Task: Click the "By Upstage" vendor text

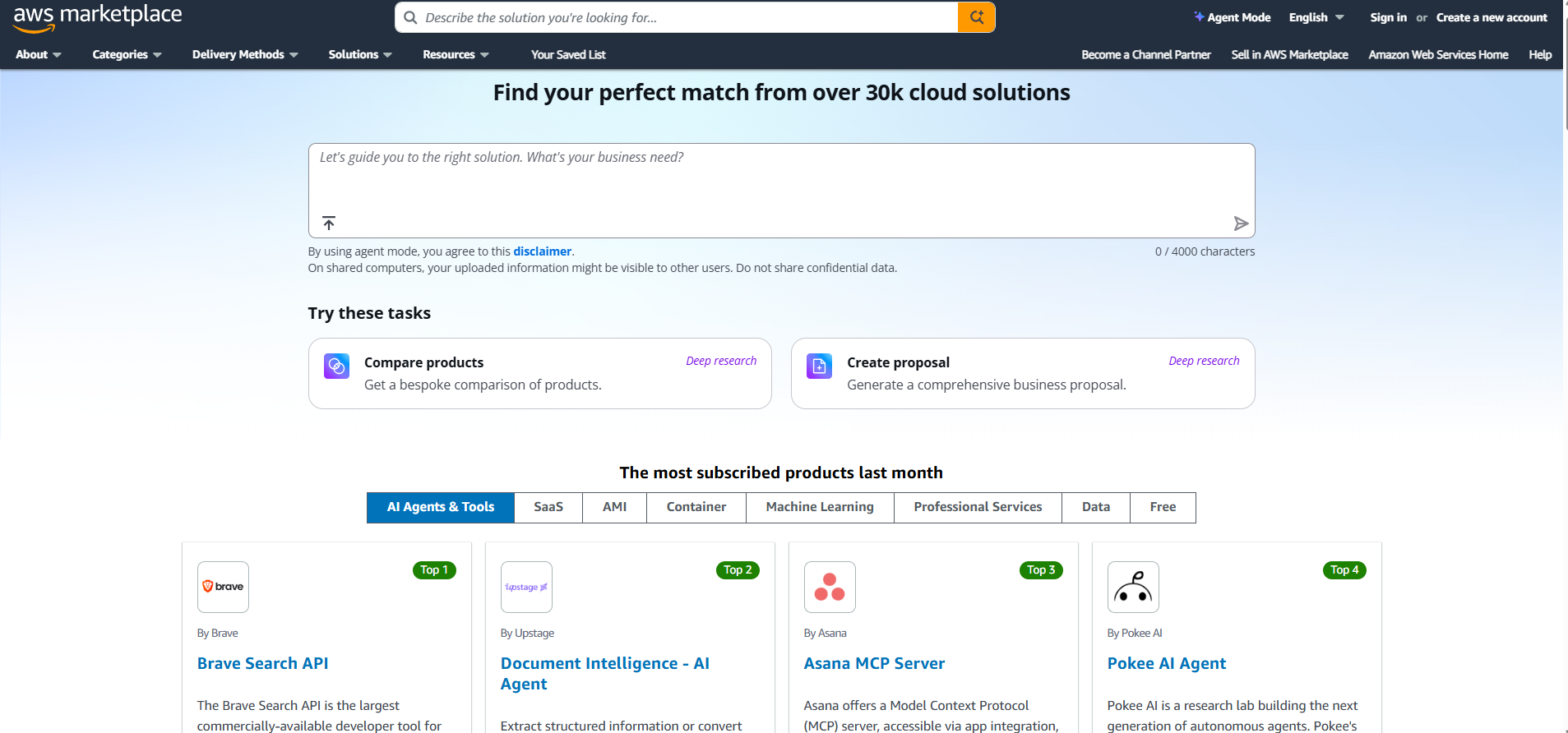Action: 527,633
